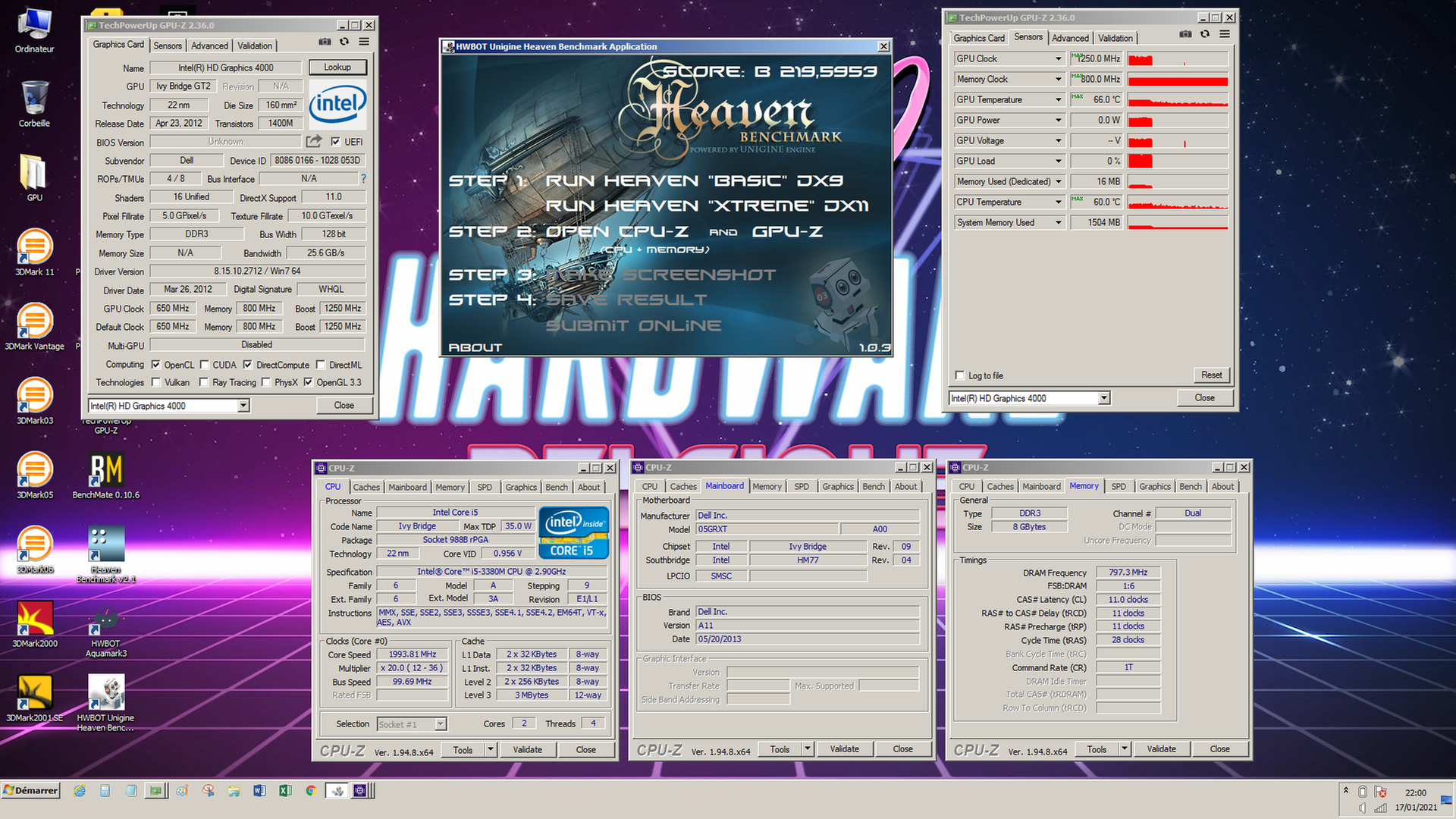The height and width of the screenshot is (819, 1456).
Task: Launch the 3DMark 11 shortcut
Action: click(x=34, y=253)
